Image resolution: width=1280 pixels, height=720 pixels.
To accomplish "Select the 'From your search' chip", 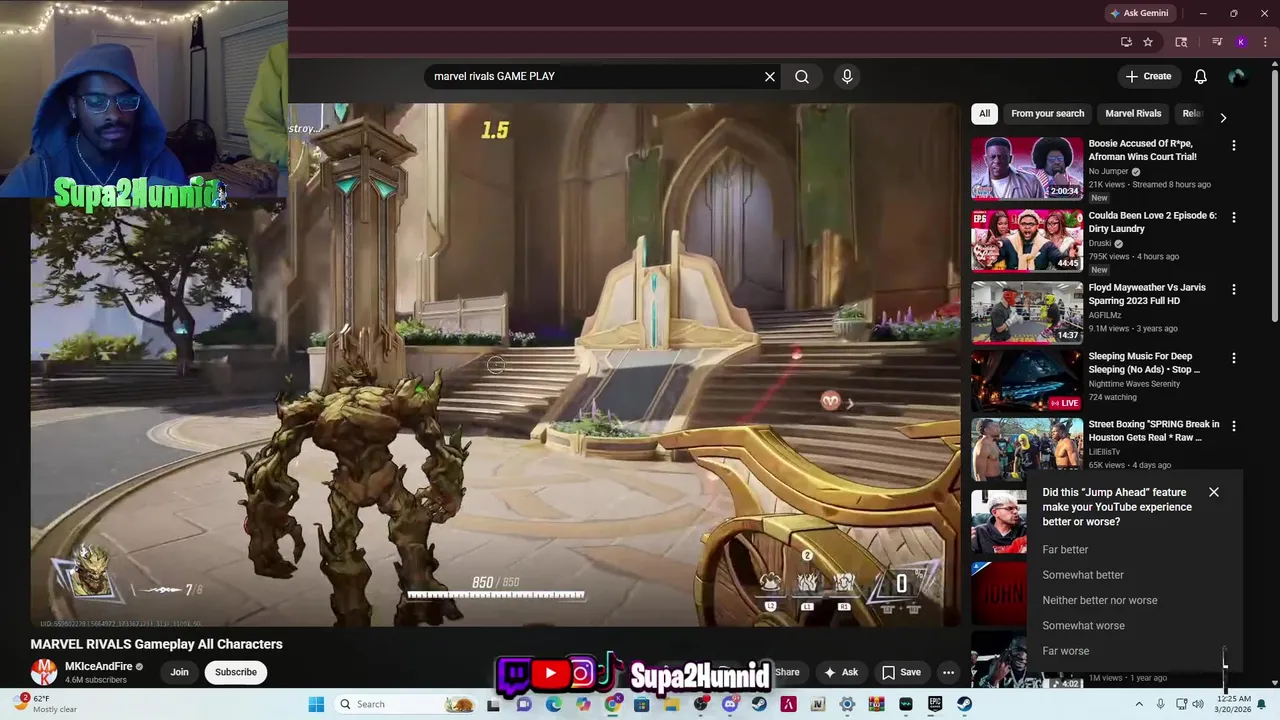I will (1047, 114).
